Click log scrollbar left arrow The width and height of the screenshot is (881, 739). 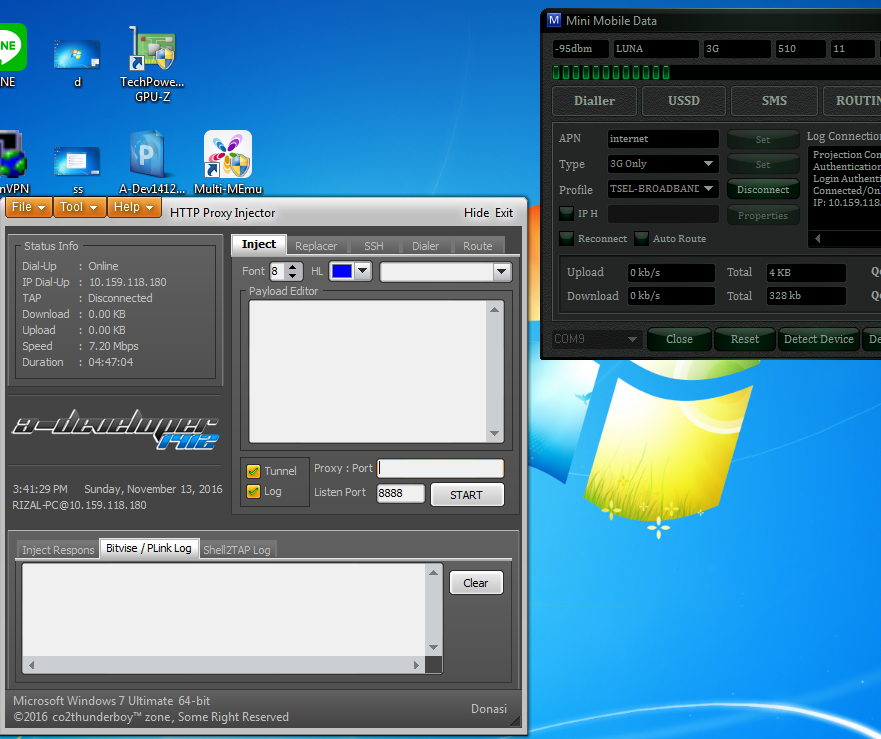[31, 665]
